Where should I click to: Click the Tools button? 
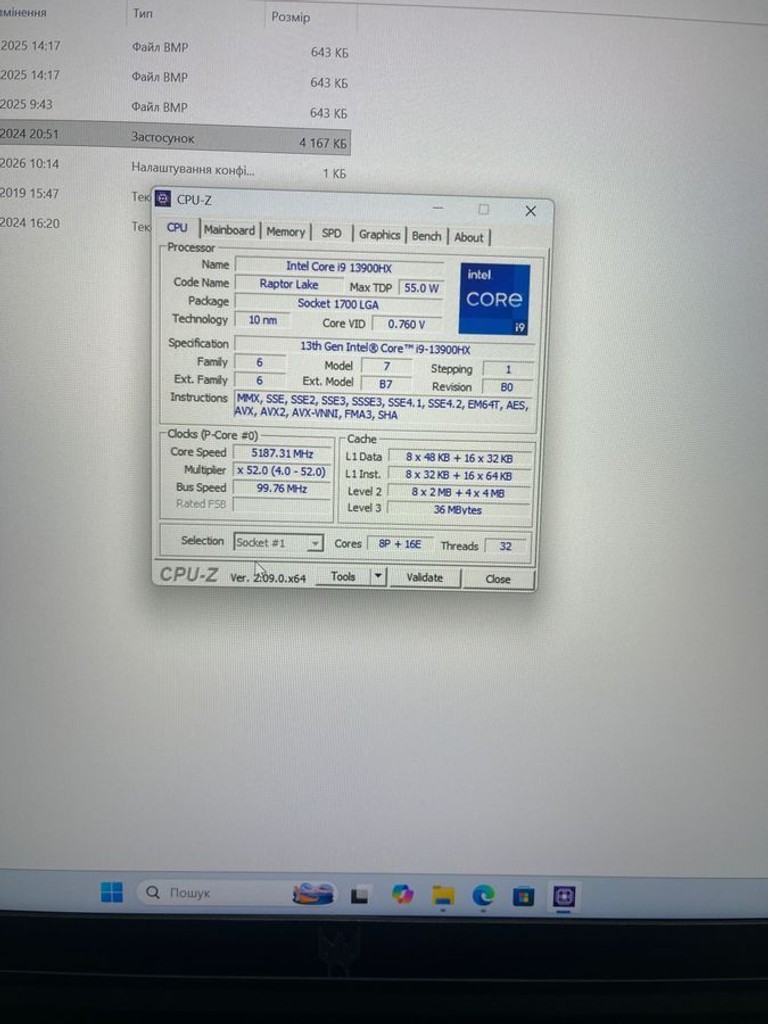(343, 577)
